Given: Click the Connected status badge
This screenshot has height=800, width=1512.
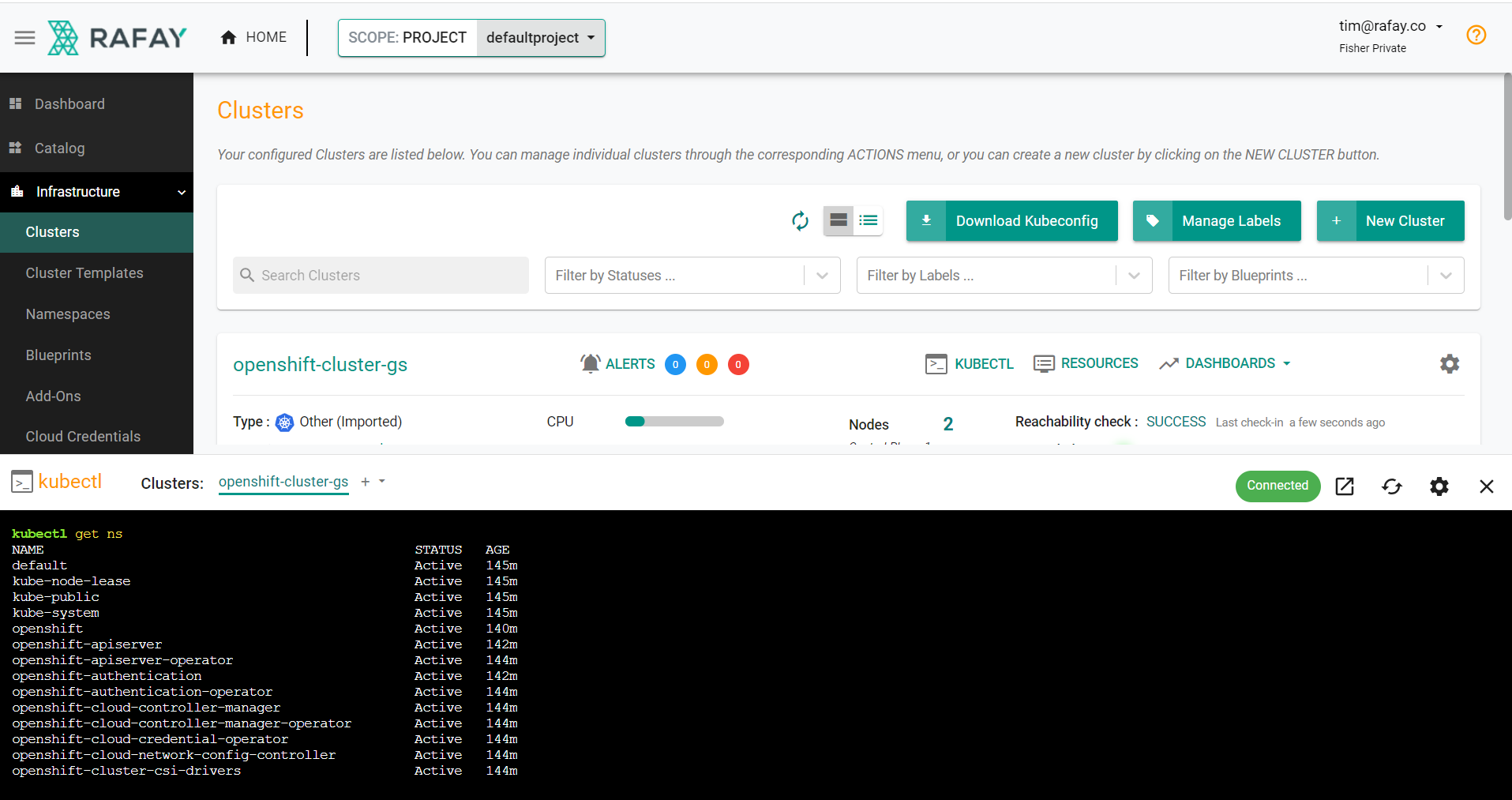Looking at the screenshot, I should pyautogui.click(x=1278, y=486).
